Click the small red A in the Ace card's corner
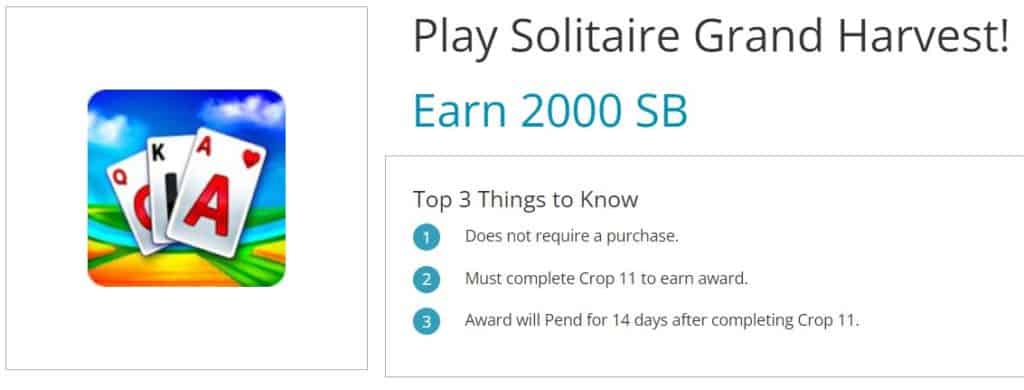 click(204, 148)
